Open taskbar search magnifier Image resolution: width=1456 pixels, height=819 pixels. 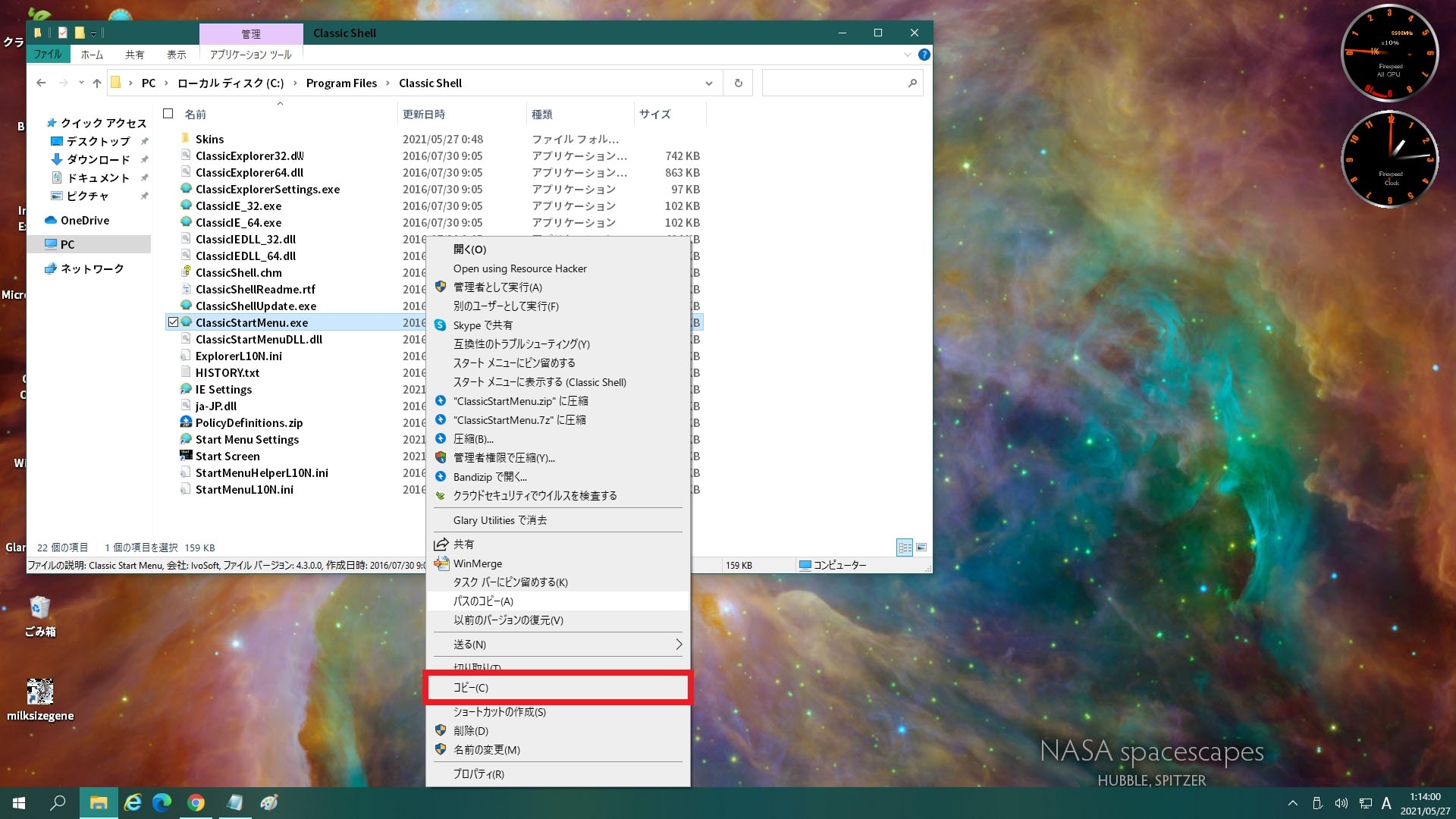click(x=58, y=802)
